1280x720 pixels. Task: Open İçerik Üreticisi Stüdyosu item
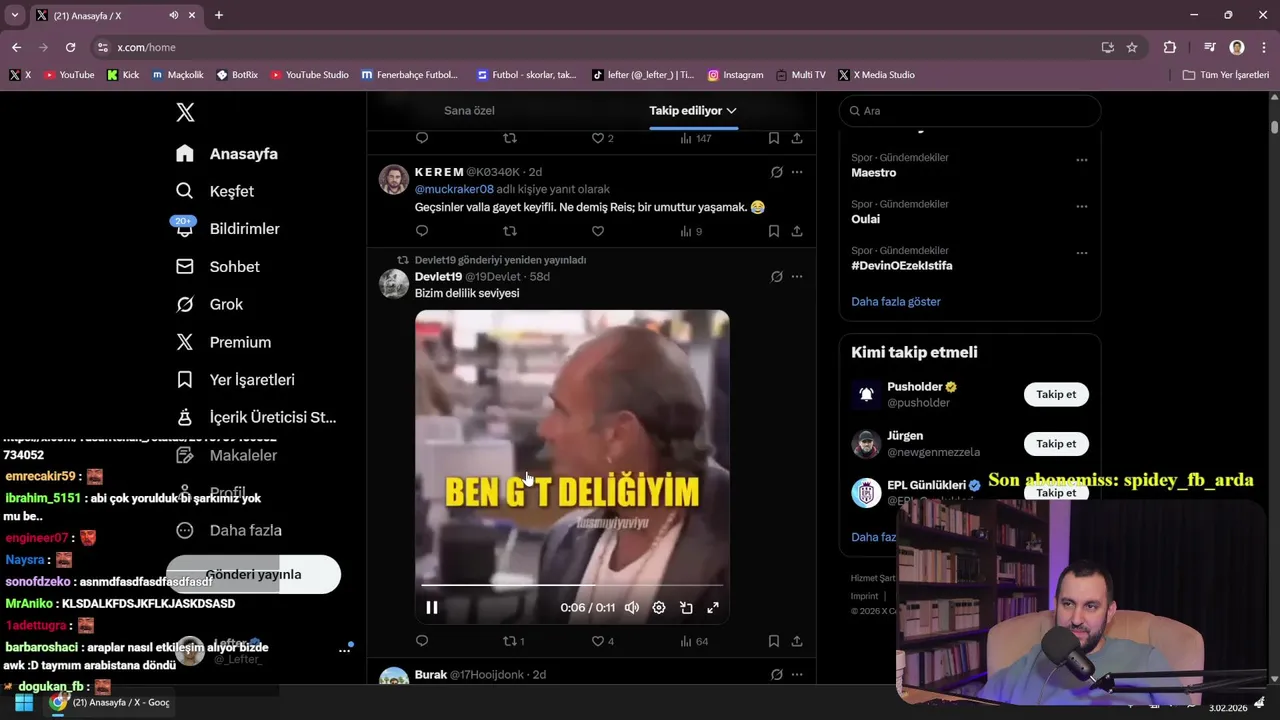256,417
